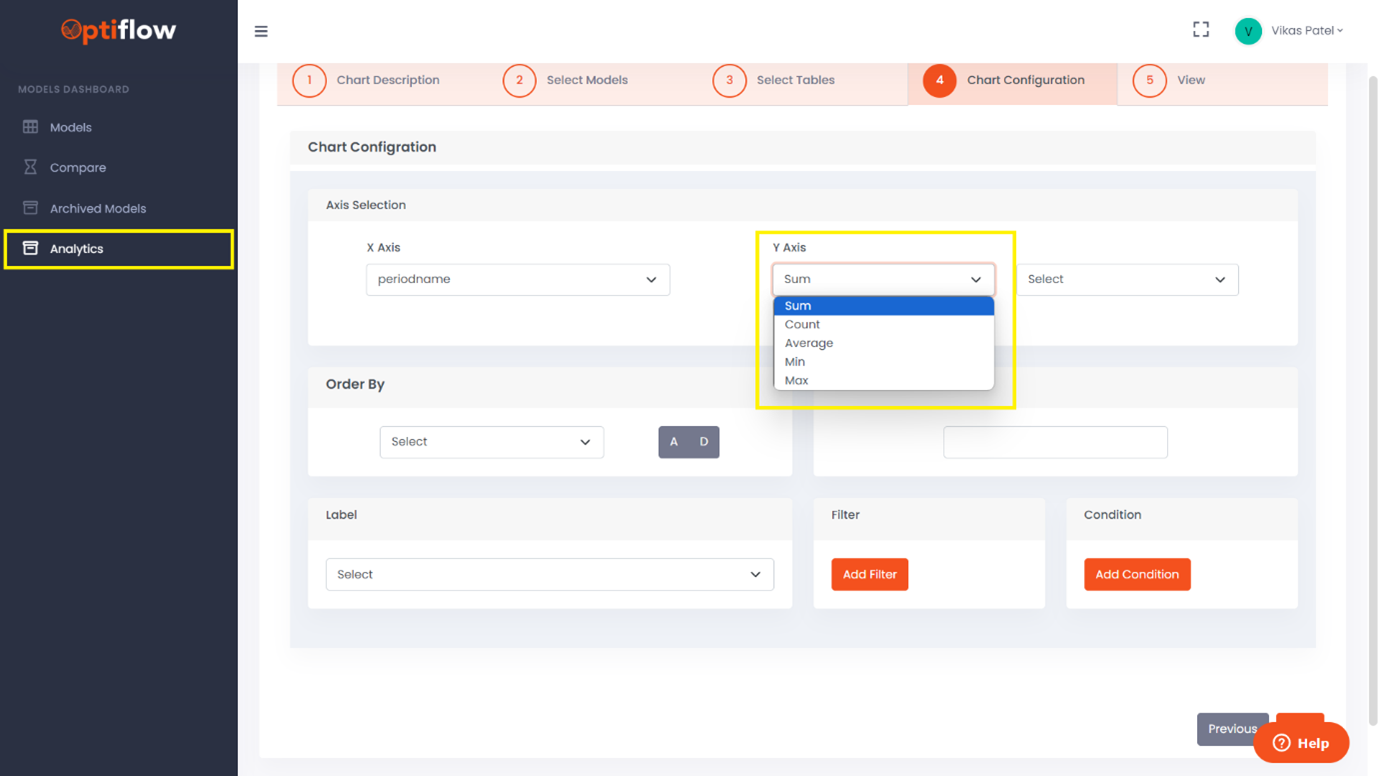Set order to ascending with A
Image resolution: width=1379 pixels, height=776 pixels.
click(x=674, y=442)
